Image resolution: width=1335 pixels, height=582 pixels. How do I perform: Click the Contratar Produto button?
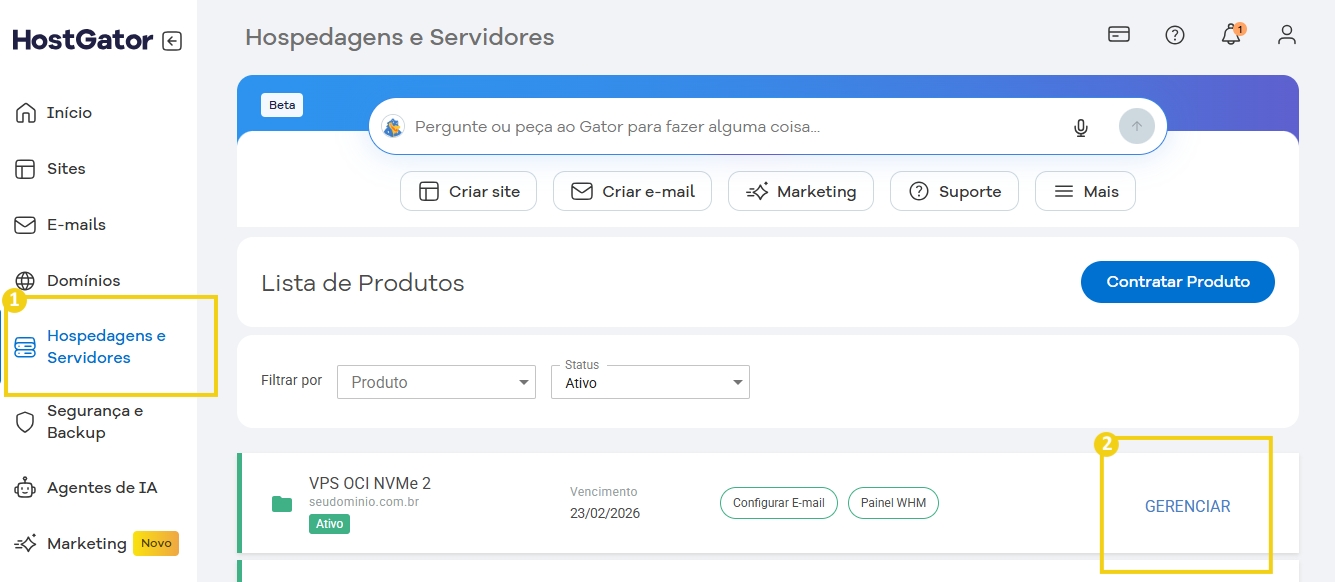point(1177,282)
